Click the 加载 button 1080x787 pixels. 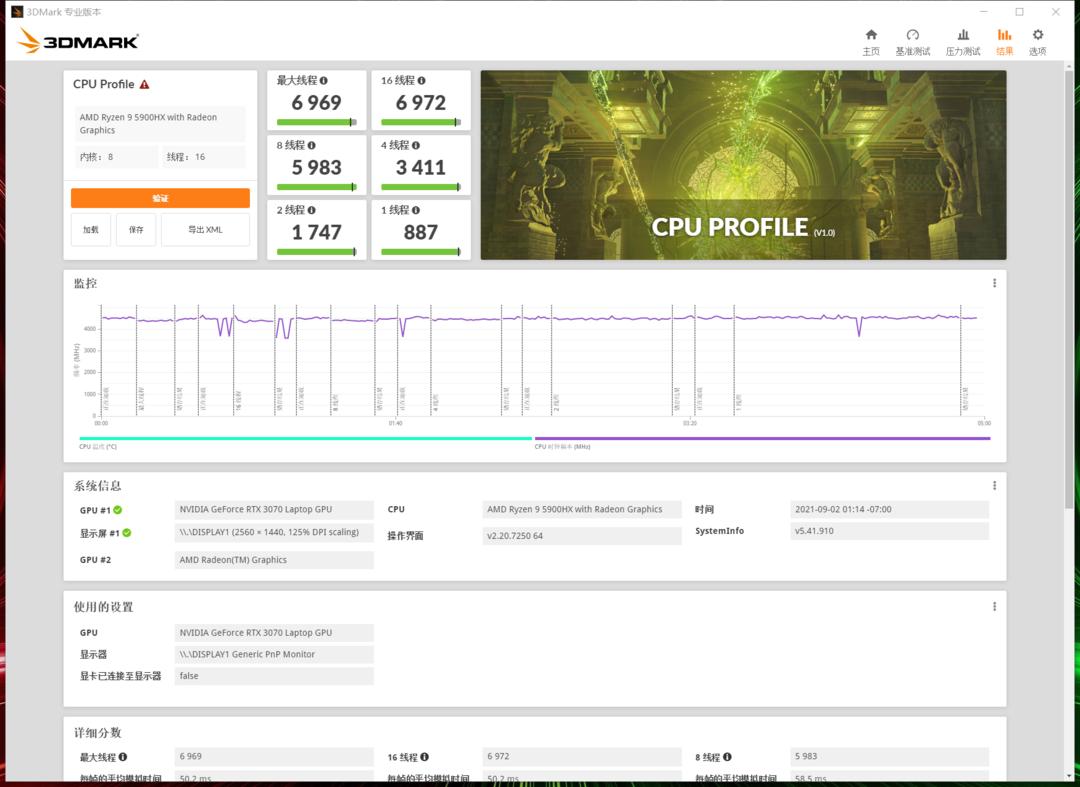[91, 230]
